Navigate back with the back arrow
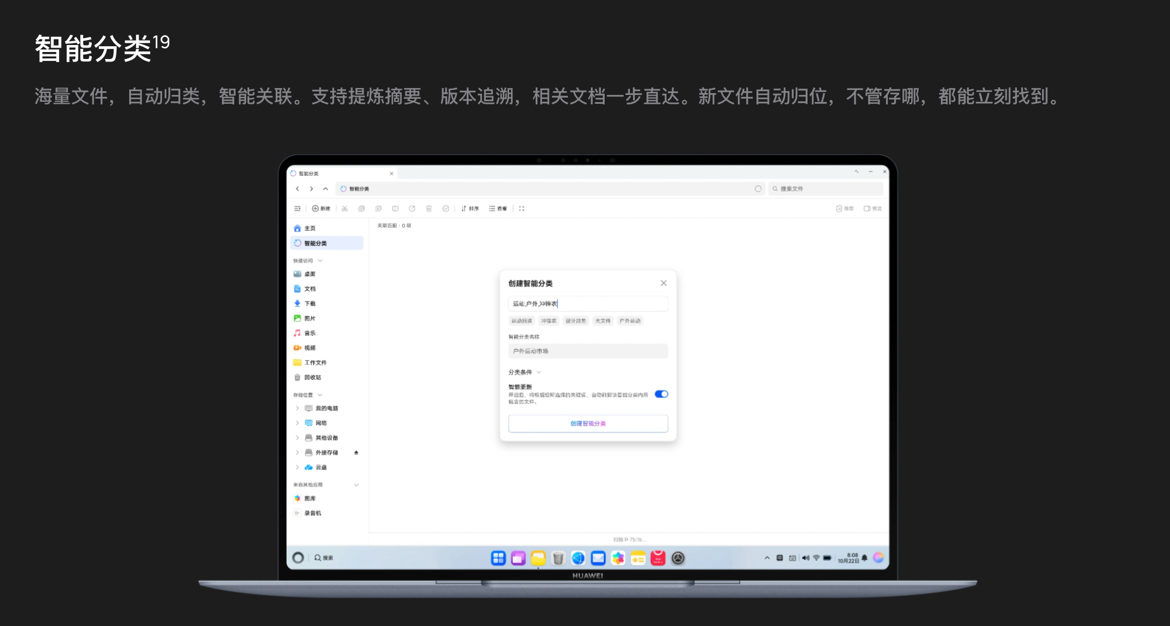Viewport: 1170px width, 626px height. [297, 189]
